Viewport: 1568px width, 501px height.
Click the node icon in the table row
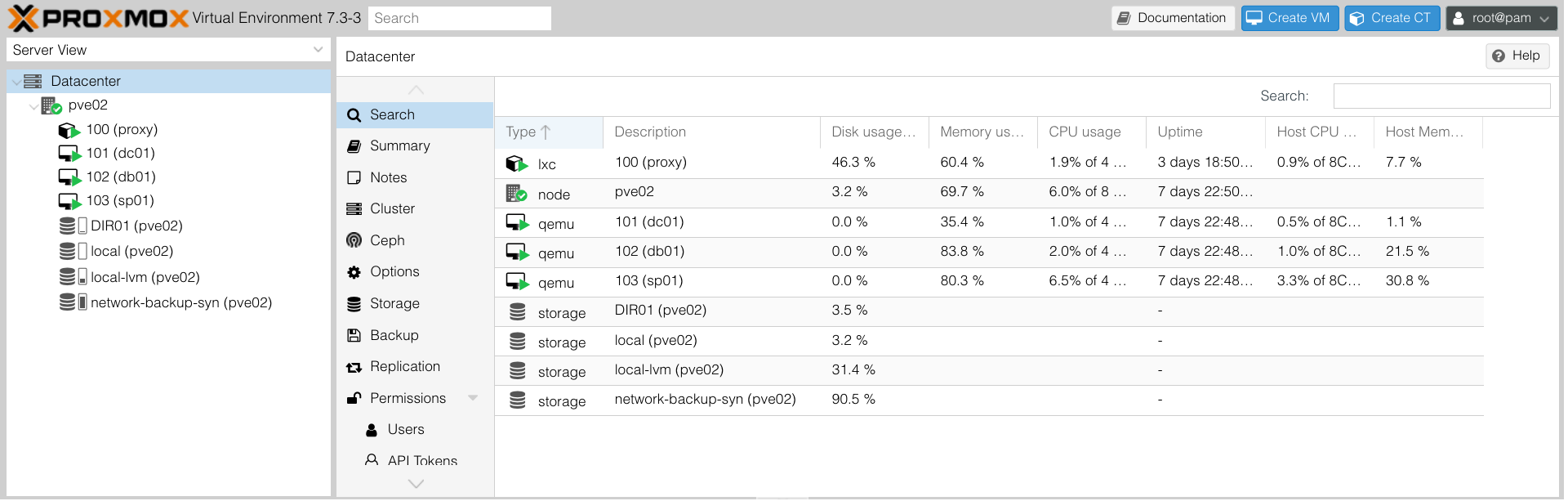pyautogui.click(x=516, y=194)
